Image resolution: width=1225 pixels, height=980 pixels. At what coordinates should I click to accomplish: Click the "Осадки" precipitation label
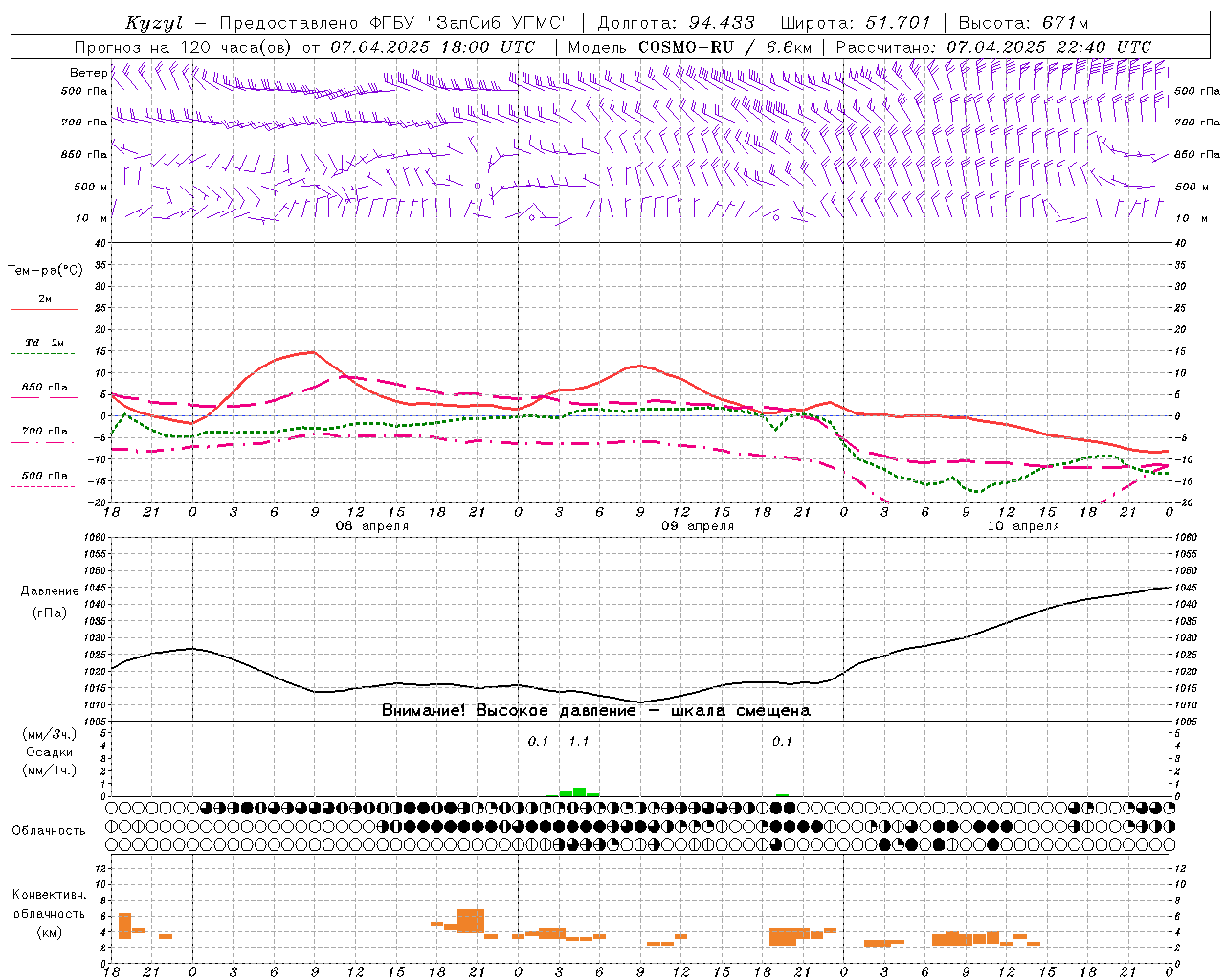(50, 752)
